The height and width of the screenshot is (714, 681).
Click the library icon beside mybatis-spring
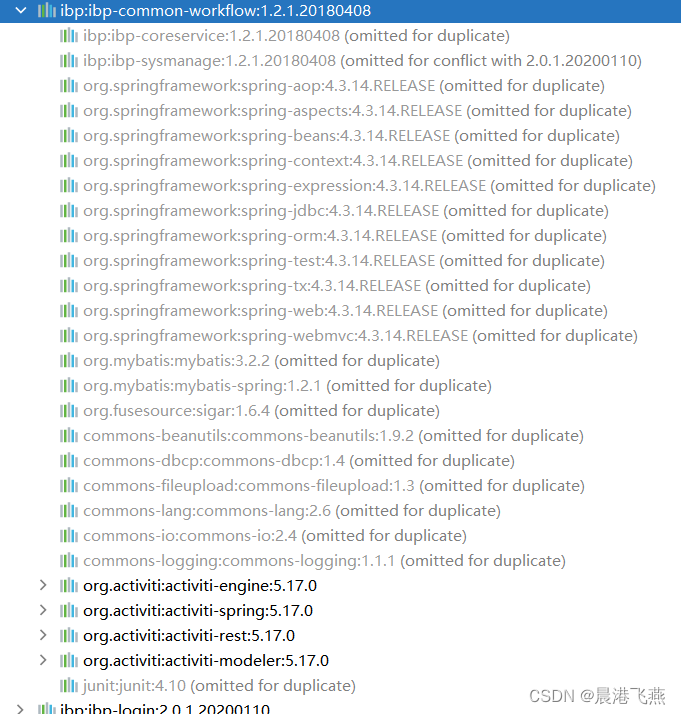click(x=69, y=386)
